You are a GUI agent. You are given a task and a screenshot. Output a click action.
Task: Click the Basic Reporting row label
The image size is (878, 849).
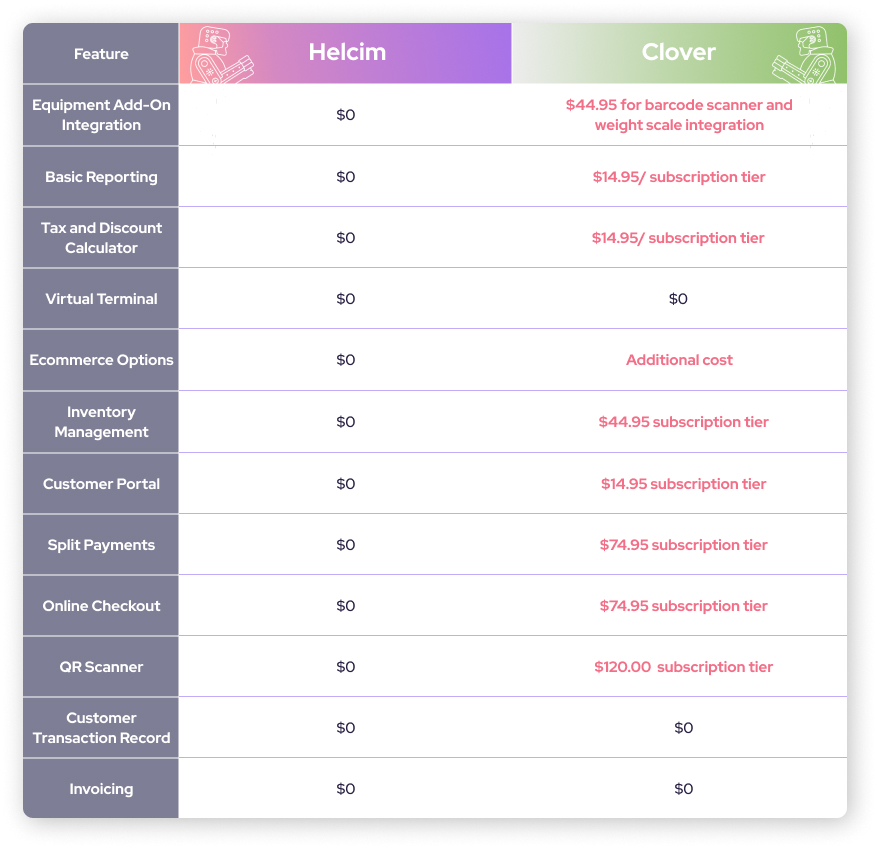tap(101, 177)
